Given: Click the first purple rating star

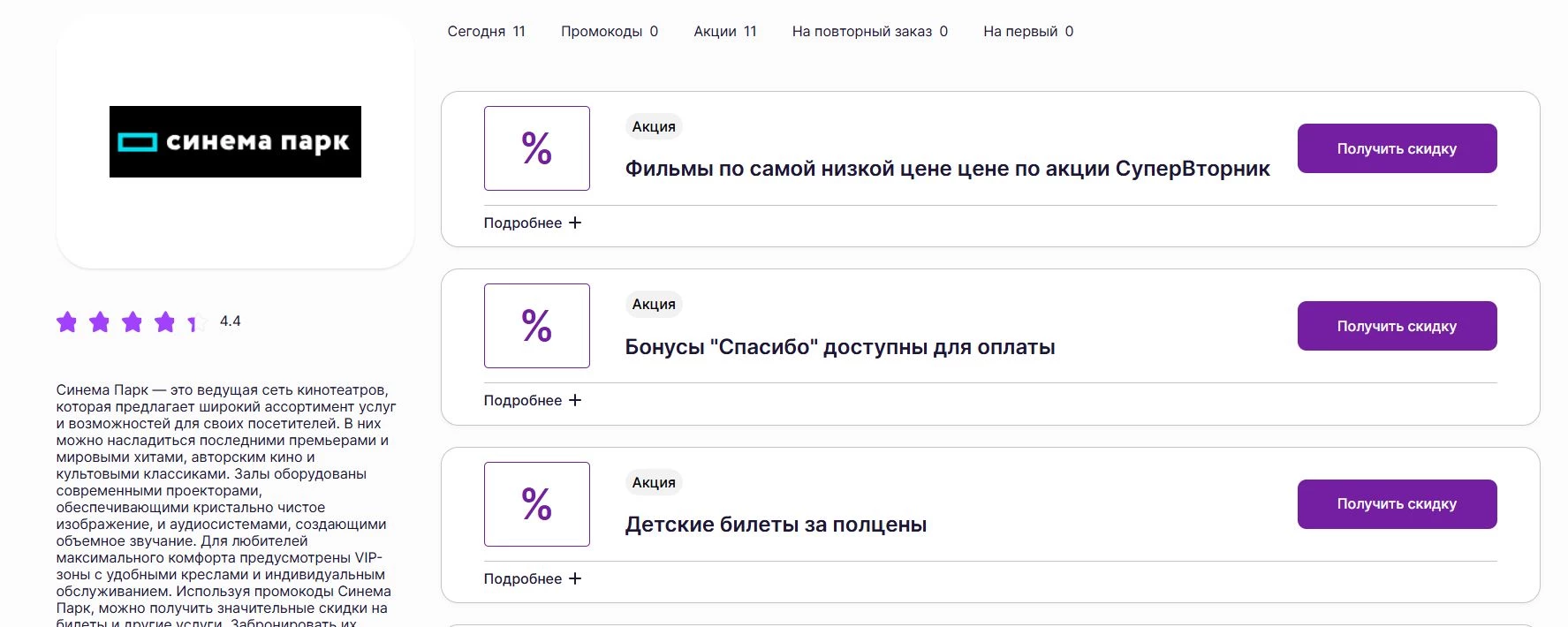Looking at the screenshot, I should point(67,321).
